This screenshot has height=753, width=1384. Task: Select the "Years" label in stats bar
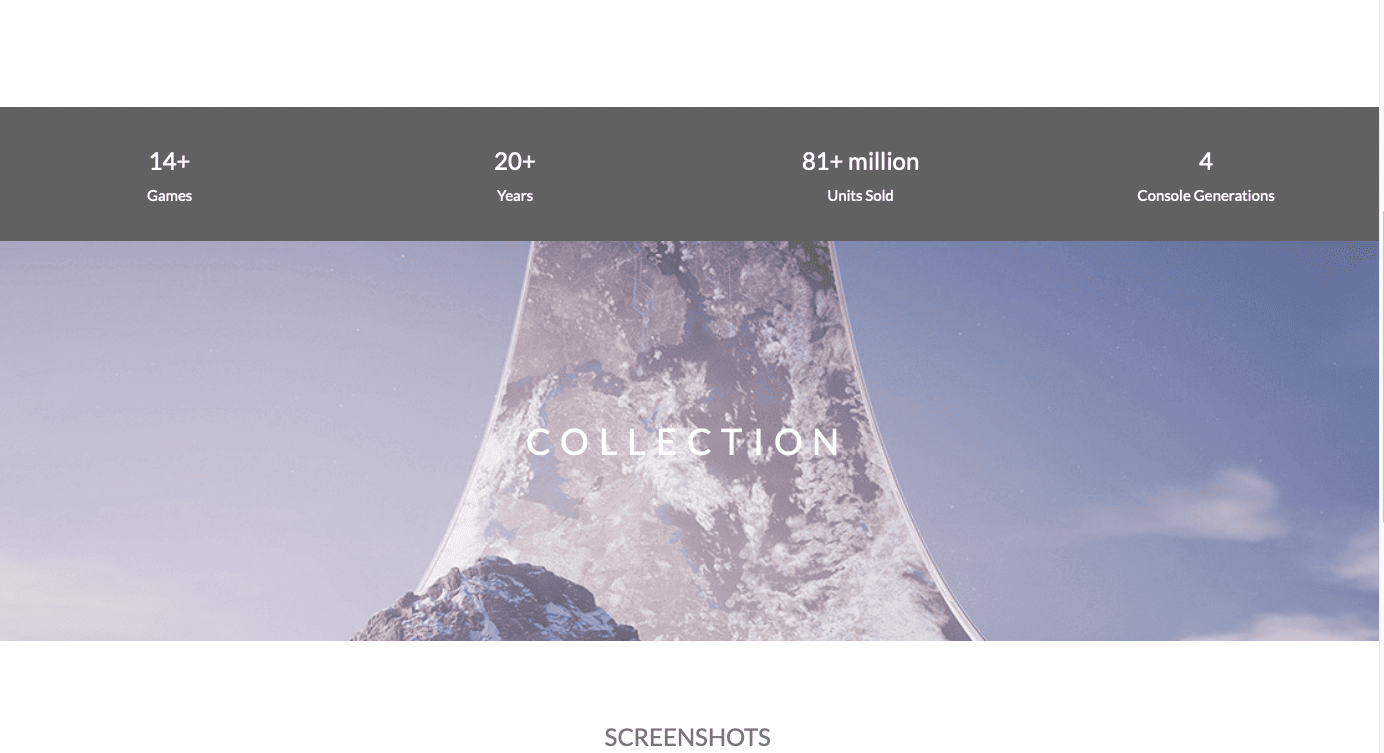click(x=515, y=196)
